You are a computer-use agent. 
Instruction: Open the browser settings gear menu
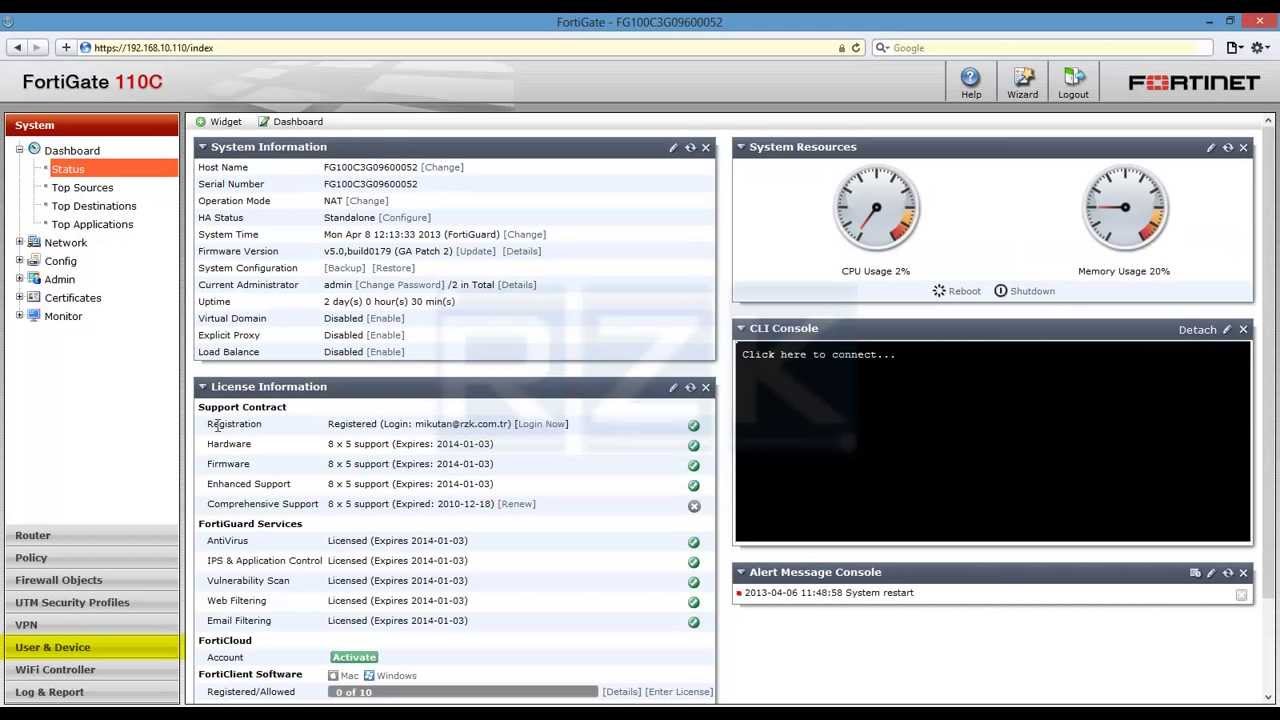pos(1261,48)
